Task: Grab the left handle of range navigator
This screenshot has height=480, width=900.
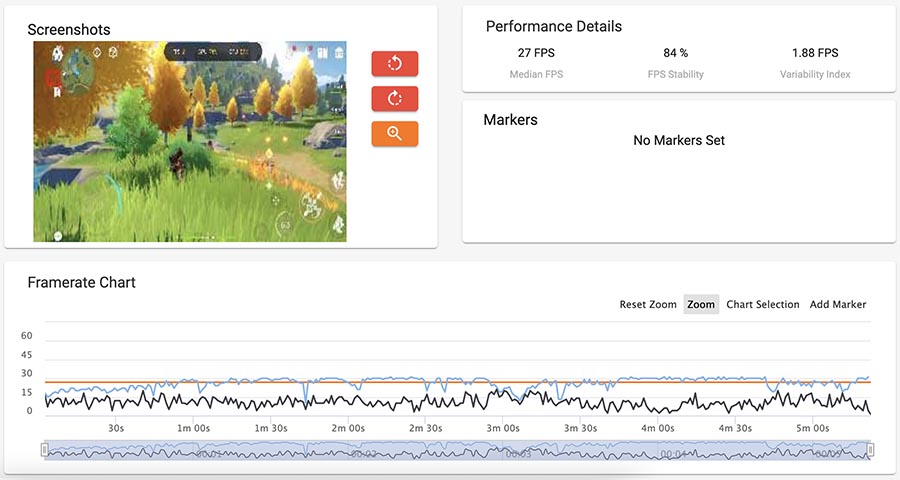Action: coord(44,450)
